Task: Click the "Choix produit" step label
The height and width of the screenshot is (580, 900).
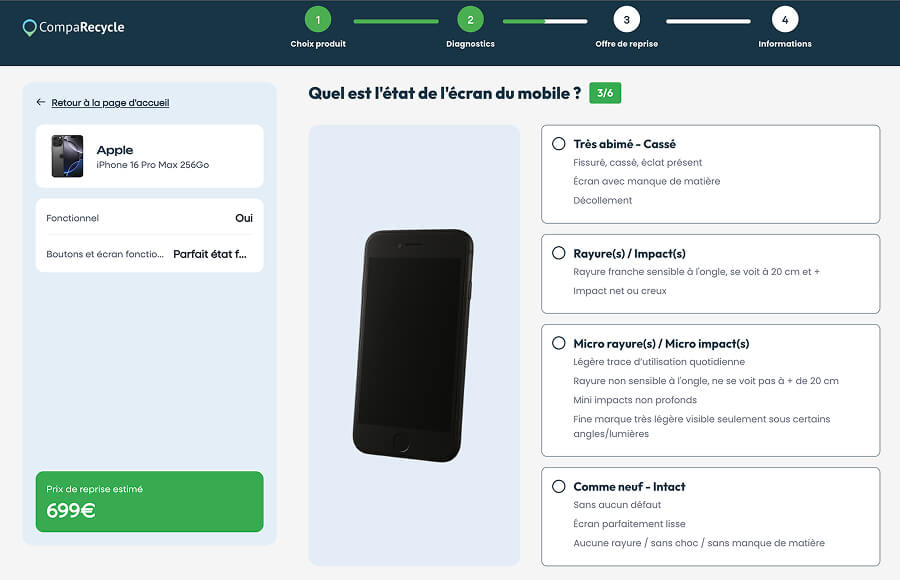Action: click(318, 44)
